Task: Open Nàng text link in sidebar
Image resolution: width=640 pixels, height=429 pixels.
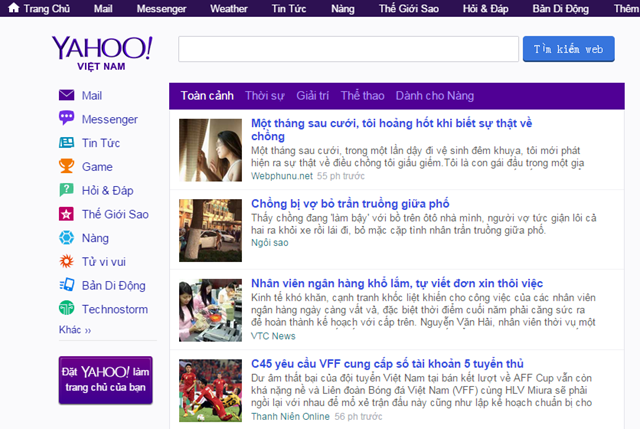Action: click(x=95, y=238)
